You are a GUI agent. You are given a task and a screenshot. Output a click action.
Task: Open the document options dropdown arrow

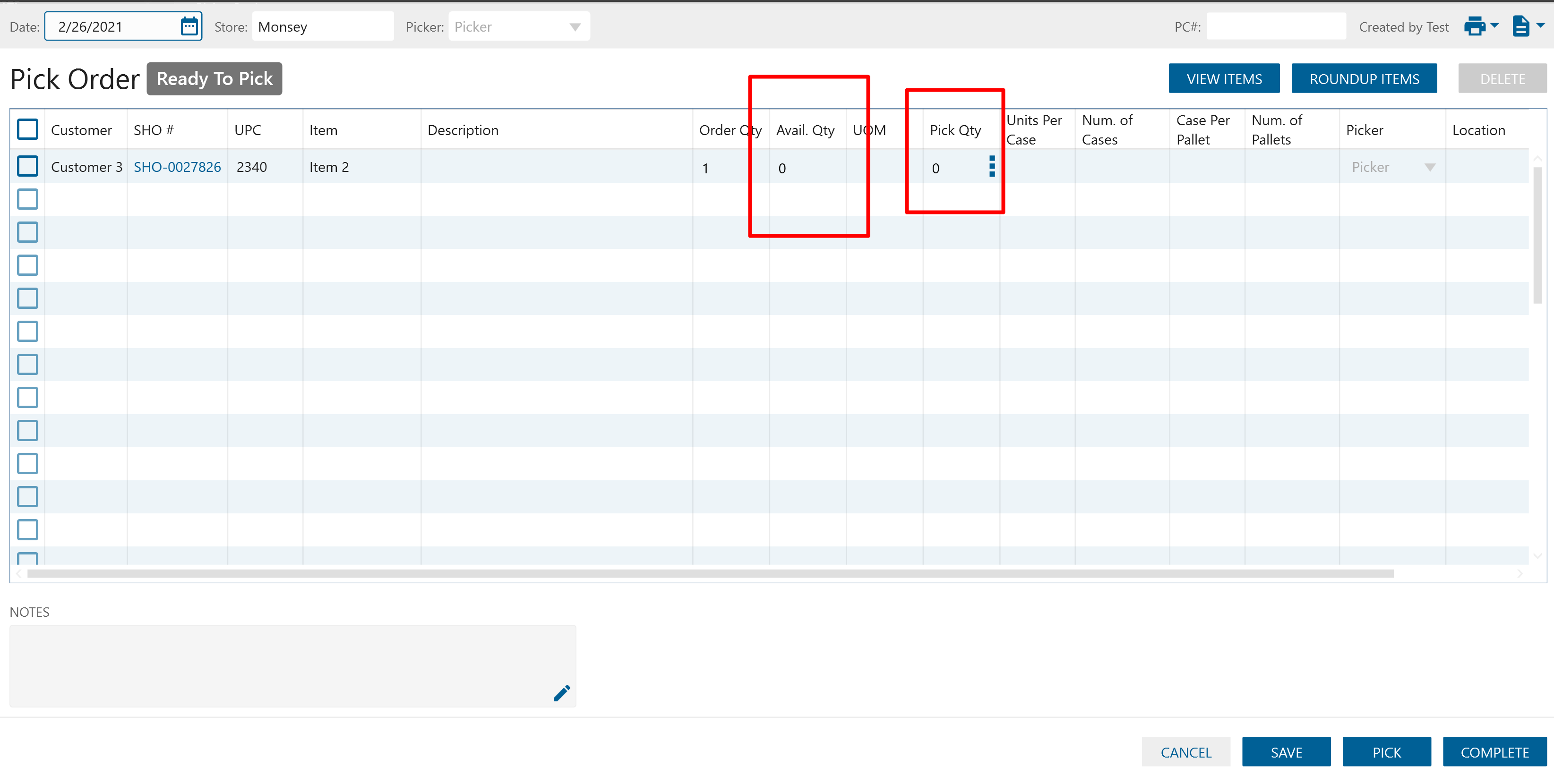(x=1540, y=26)
